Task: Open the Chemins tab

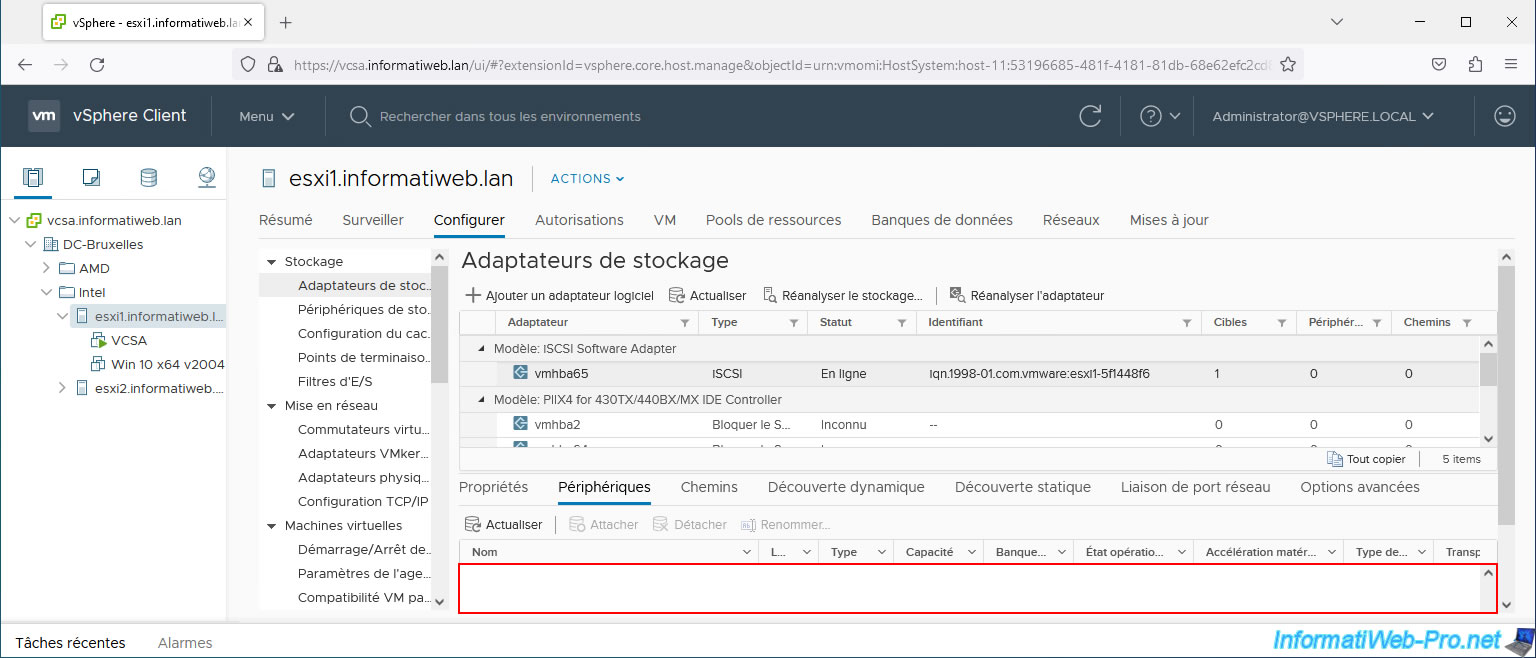Action: pos(709,487)
